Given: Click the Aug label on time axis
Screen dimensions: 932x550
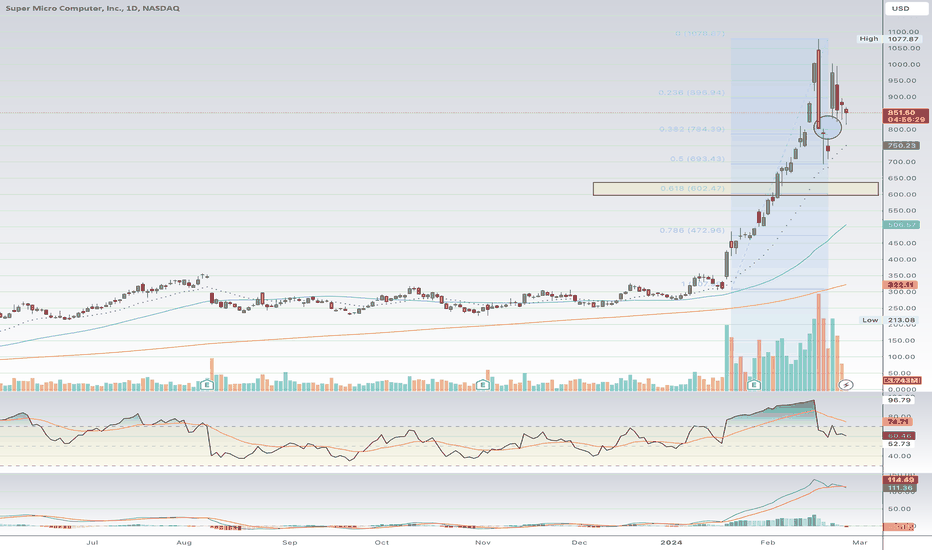Looking at the screenshot, I should (184, 542).
